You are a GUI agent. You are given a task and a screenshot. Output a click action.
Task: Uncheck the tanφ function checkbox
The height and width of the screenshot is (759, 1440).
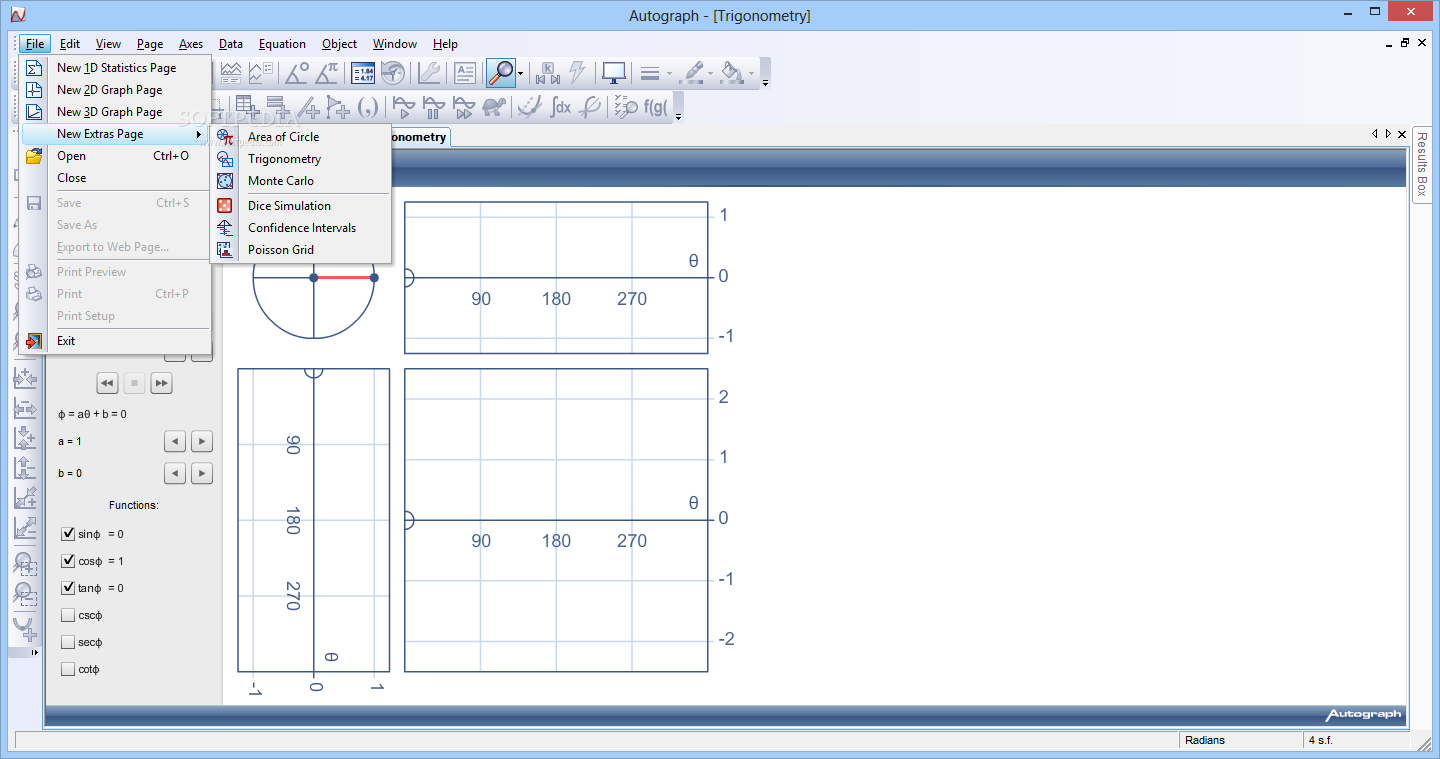pyautogui.click(x=68, y=588)
